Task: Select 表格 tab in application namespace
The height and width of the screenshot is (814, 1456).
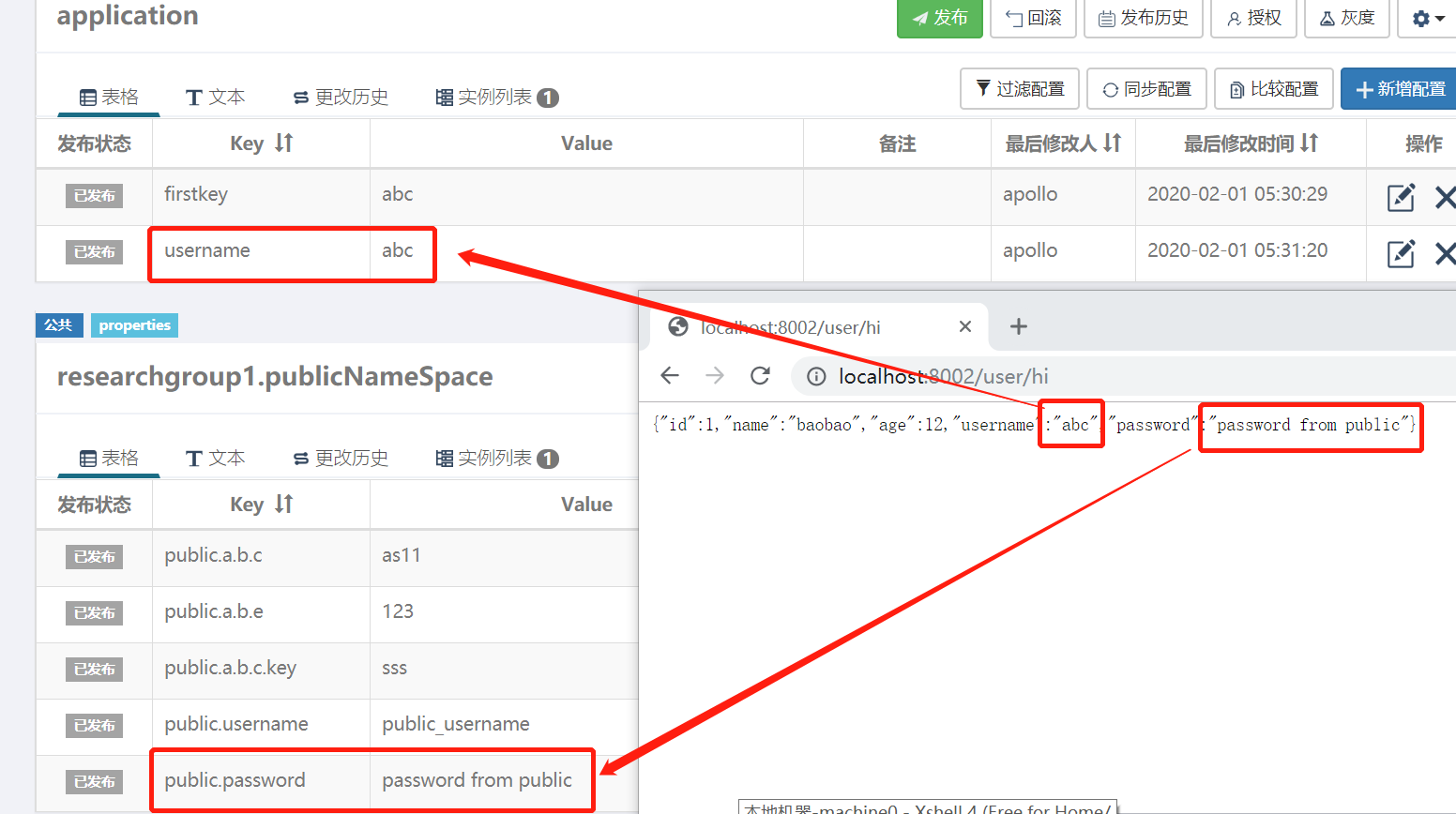Action: pos(109,97)
